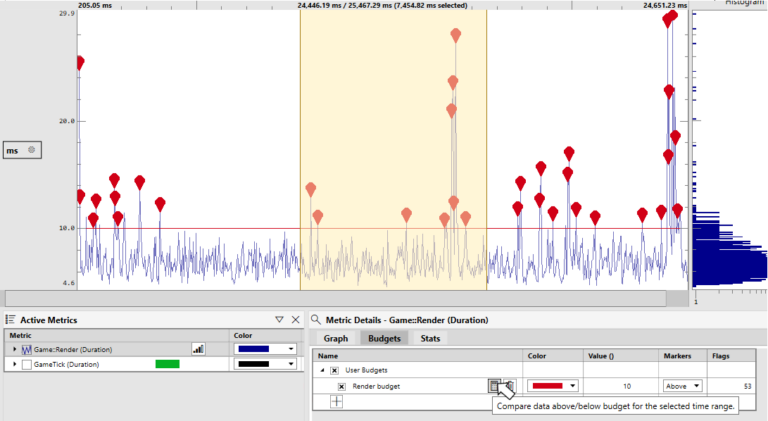
Task: Click the bar chart icon for Game::Render
Action: click(x=198, y=349)
